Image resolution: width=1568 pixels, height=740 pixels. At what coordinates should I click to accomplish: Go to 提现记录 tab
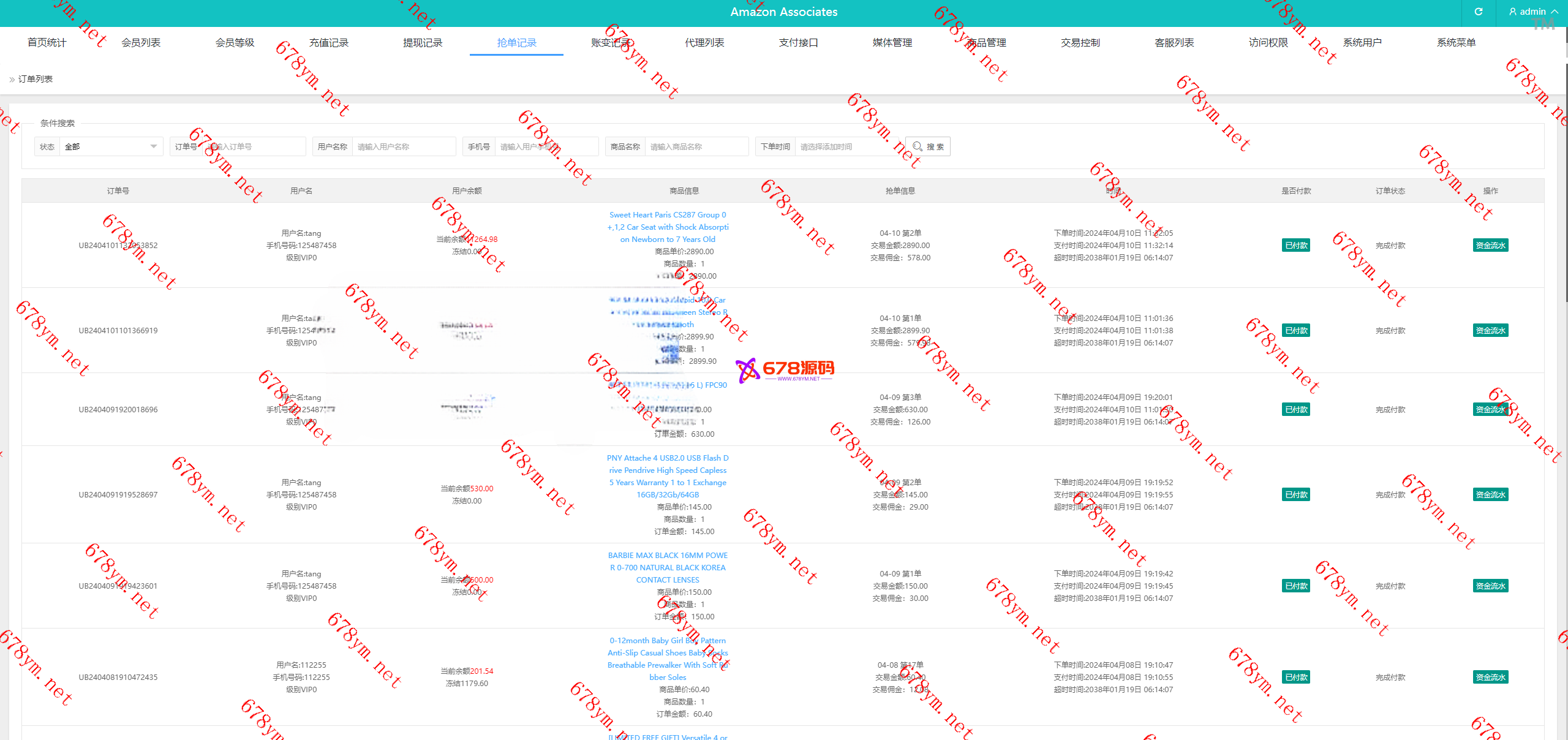[x=423, y=43]
